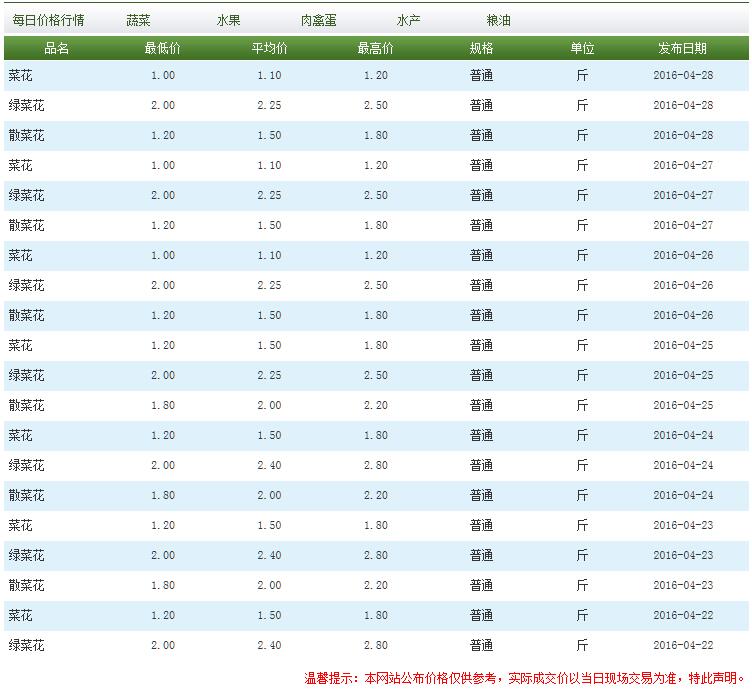The height and width of the screenshot is (691, 752).
Task: Click the red 温馨提示 disclaimer text
Action: click(525, 678)
